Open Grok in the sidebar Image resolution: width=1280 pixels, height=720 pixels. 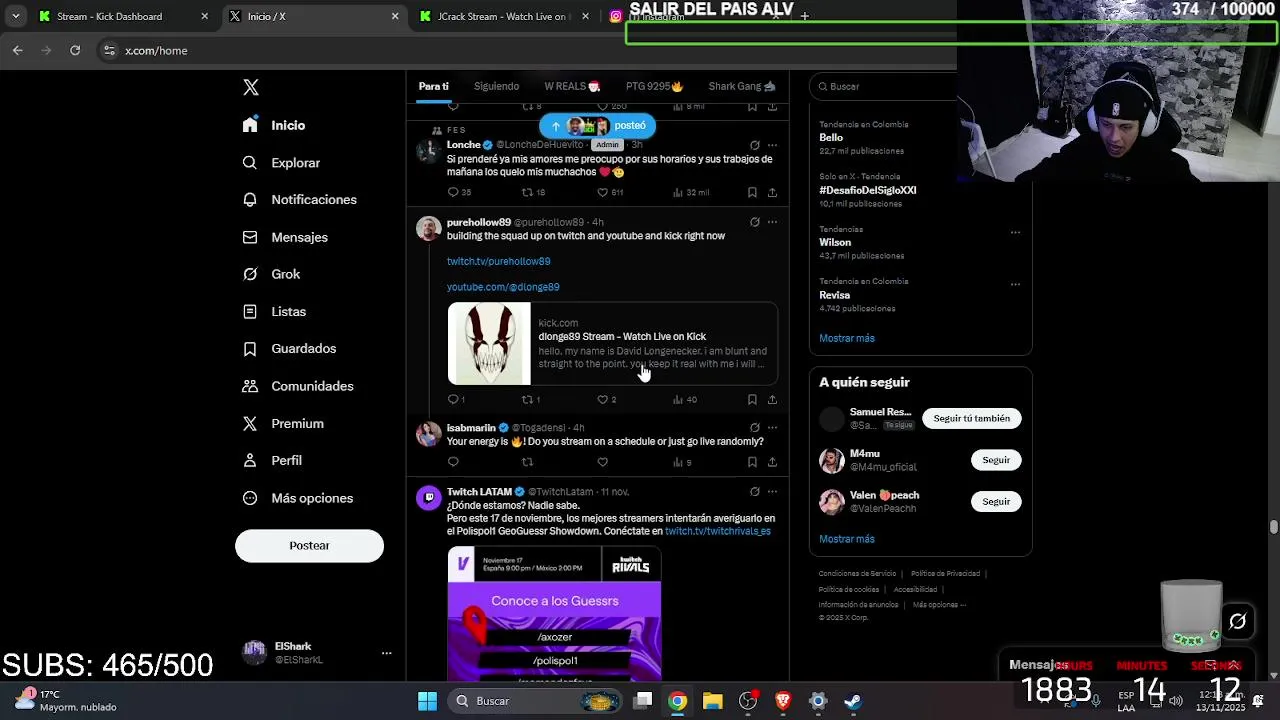tap(271, 274)
